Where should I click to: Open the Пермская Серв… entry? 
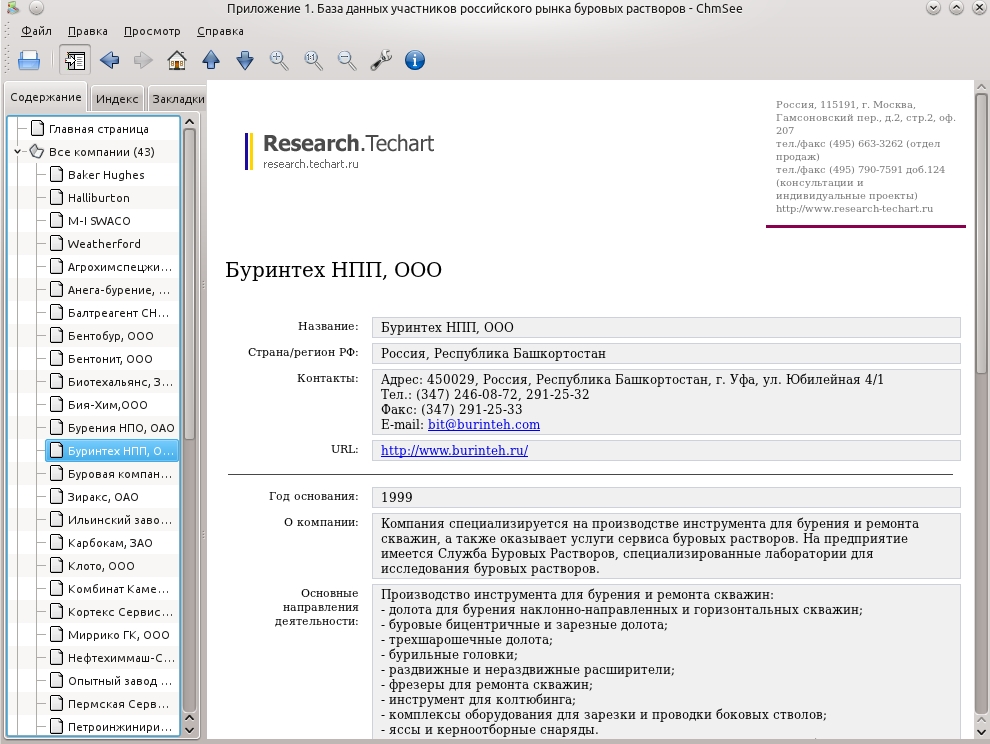pos(117,704)
